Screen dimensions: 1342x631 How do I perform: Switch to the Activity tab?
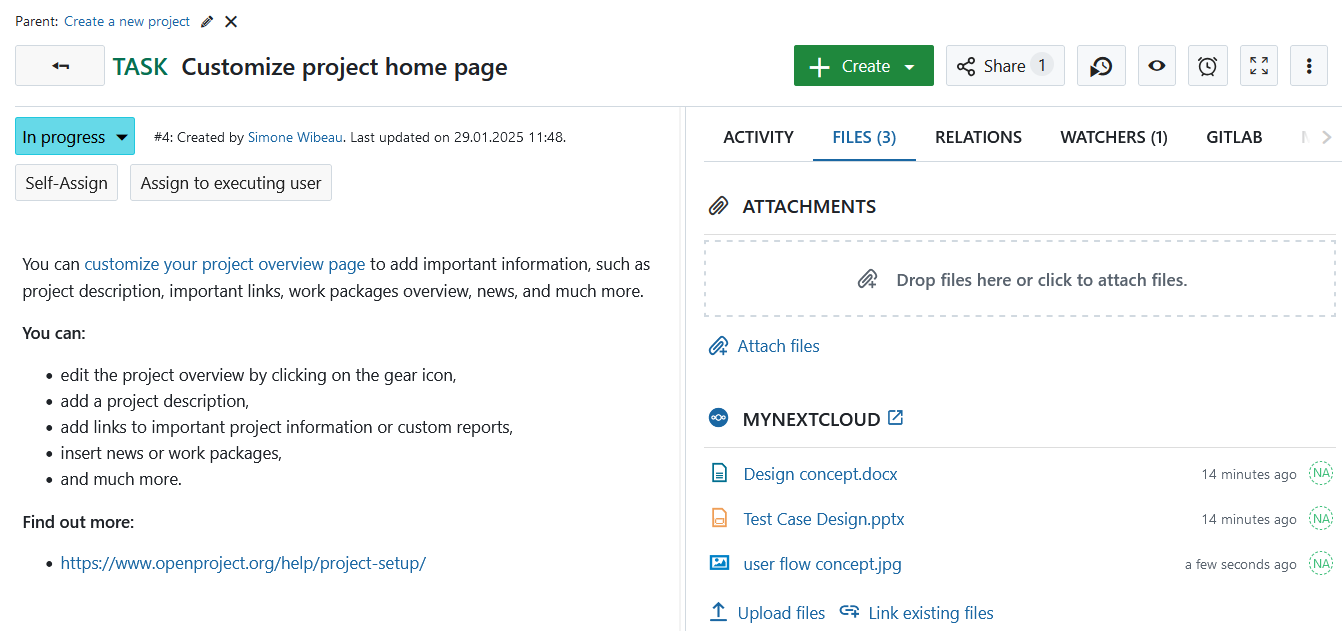(758, 137)
